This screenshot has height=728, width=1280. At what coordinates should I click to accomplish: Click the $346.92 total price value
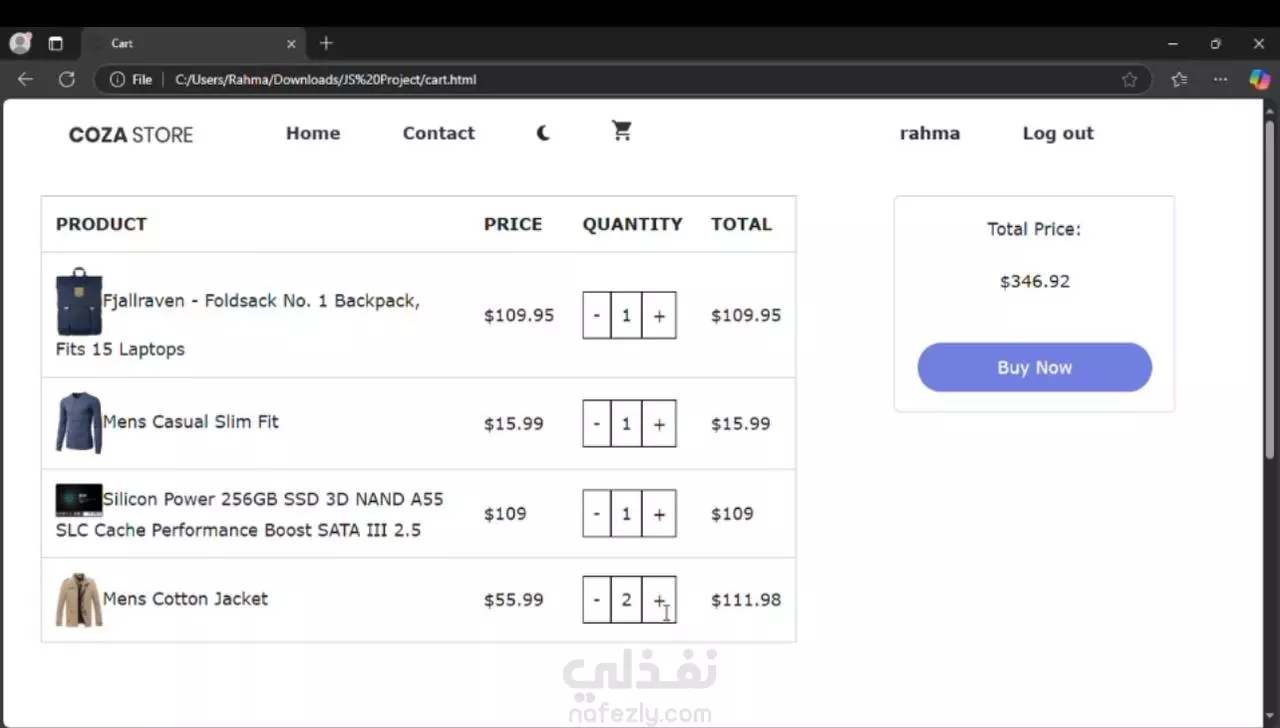point(1035,281)
